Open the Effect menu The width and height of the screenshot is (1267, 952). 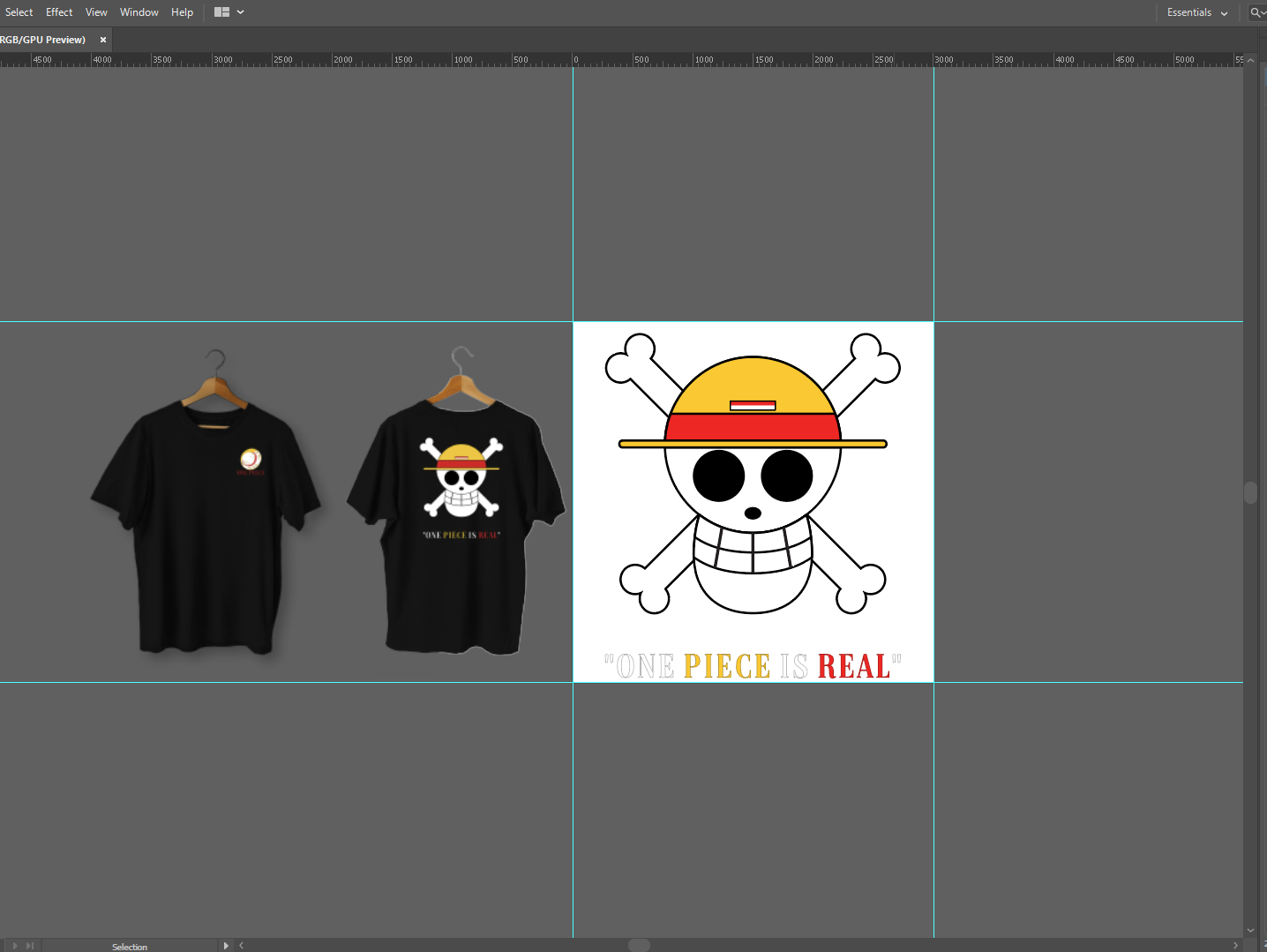pyautogui.click(x=59, y=12)
